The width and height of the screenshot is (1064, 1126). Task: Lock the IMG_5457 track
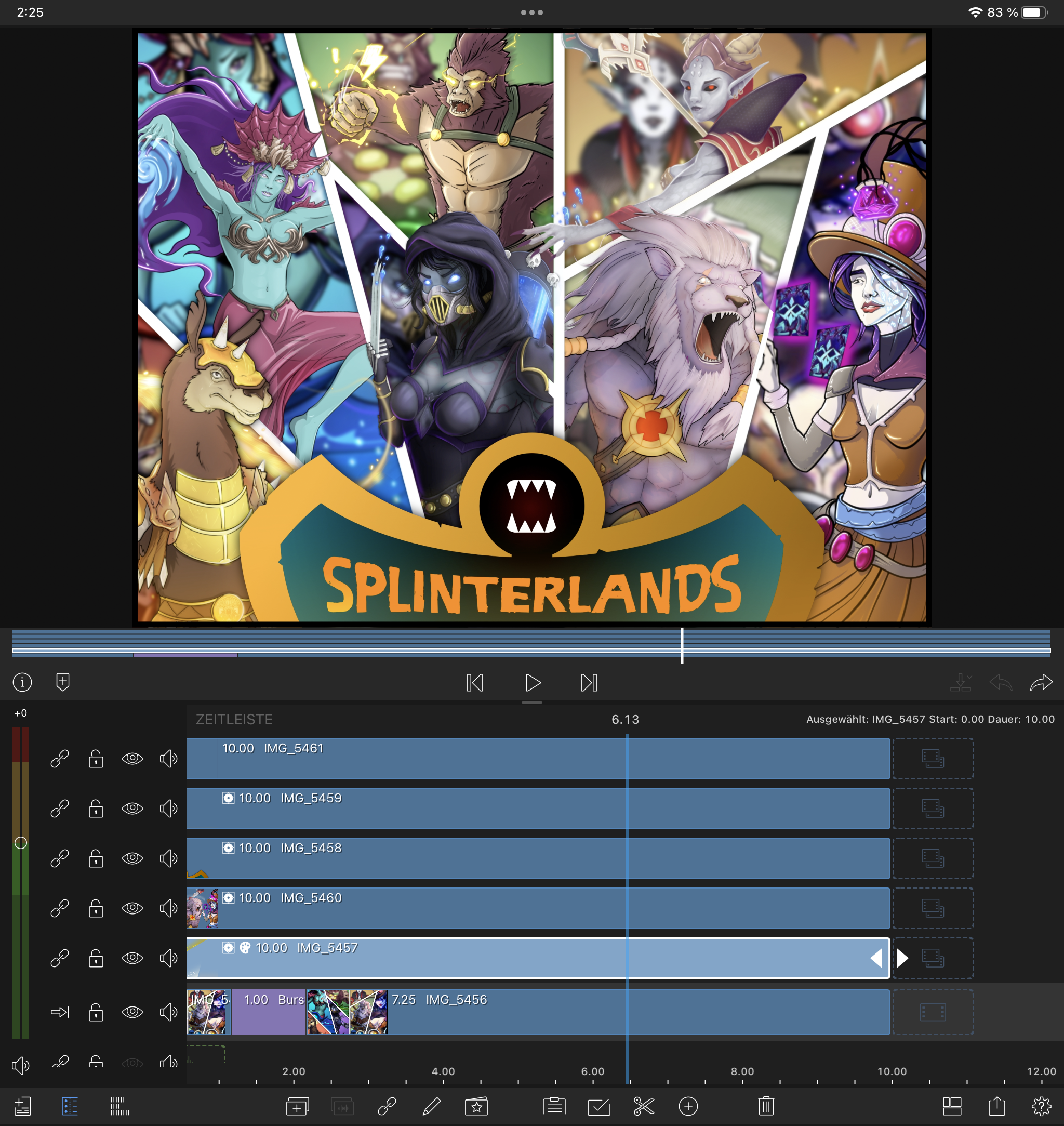[x=96, y=958]
